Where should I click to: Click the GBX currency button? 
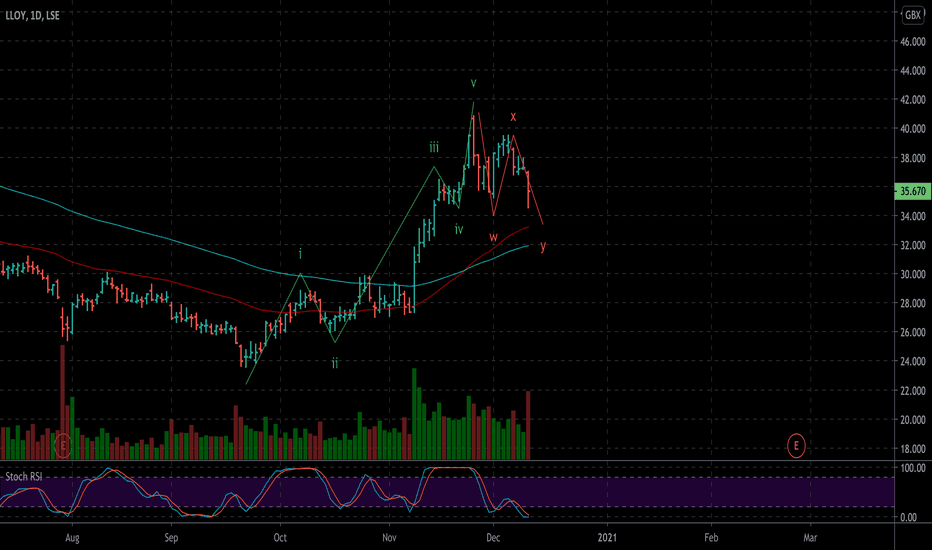912,15
